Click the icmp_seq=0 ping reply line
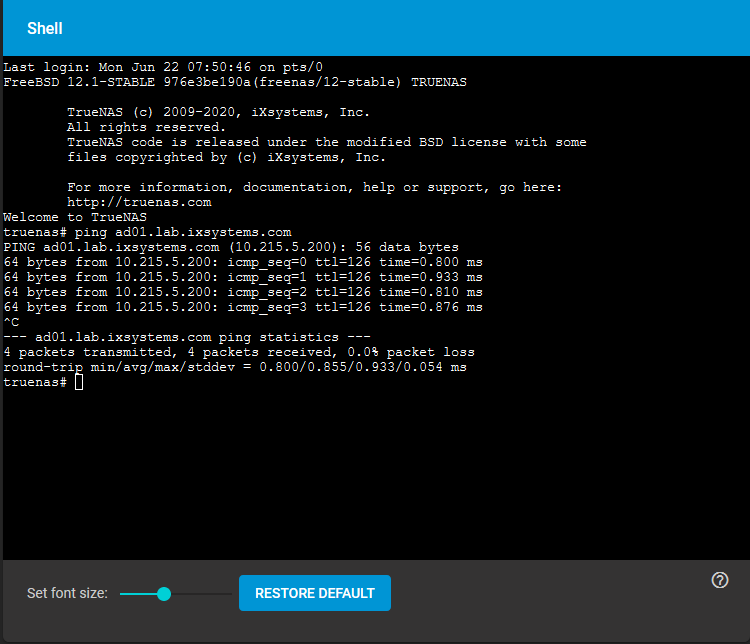Viewport: 750px width, 644px height. (x=243, y=262)
